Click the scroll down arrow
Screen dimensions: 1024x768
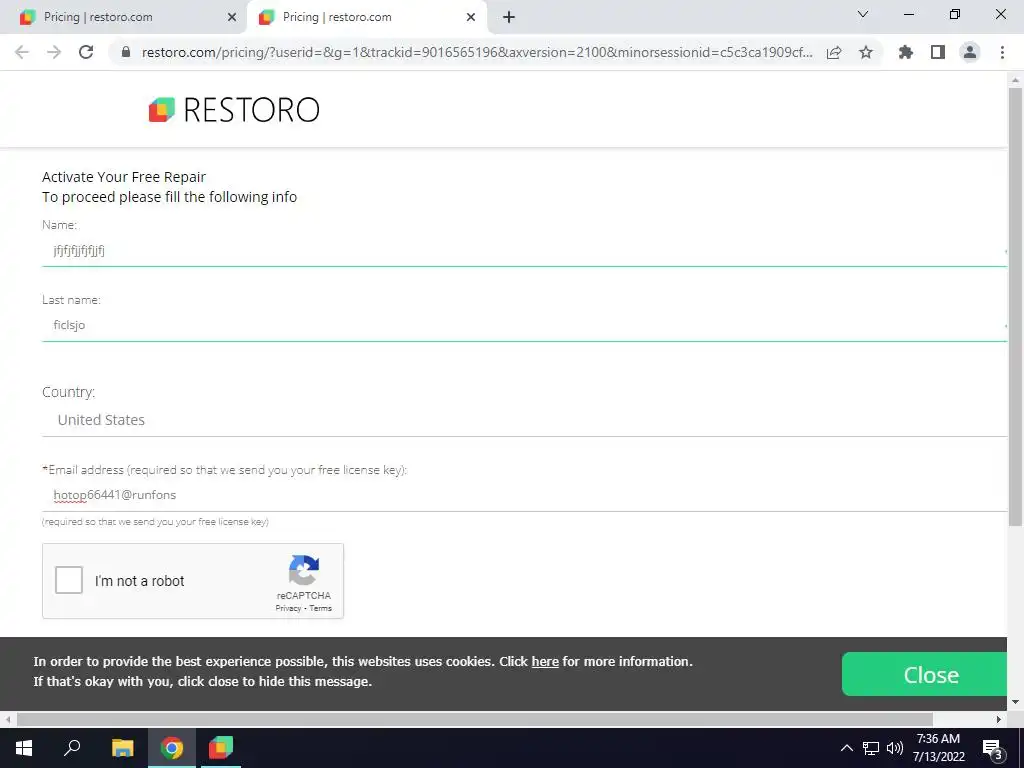click(1015, 702)
